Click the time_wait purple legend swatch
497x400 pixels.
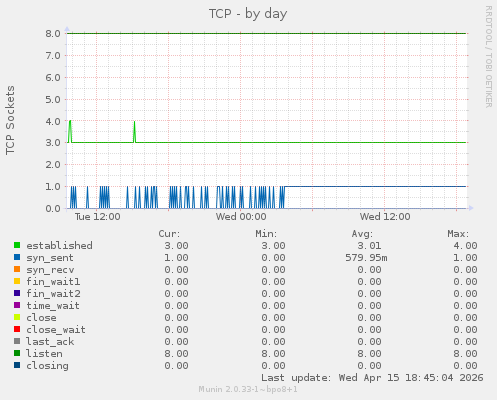17,305
